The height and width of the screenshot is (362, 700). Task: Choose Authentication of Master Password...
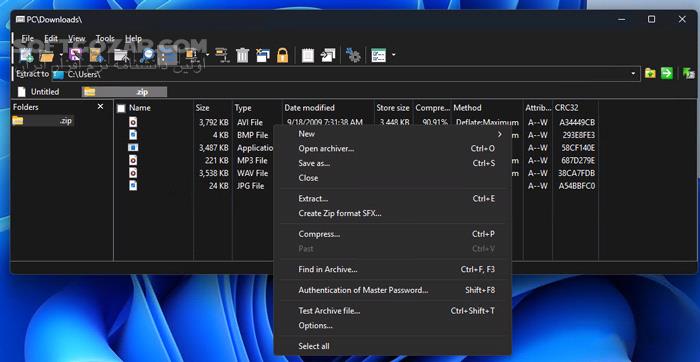pos(392,290)
